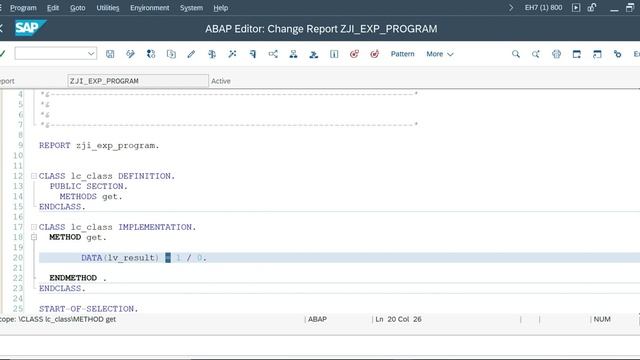Click 'REPORT zji_exp_program.' code line
This screenshot has width=640, height=360.
[99, 145]
